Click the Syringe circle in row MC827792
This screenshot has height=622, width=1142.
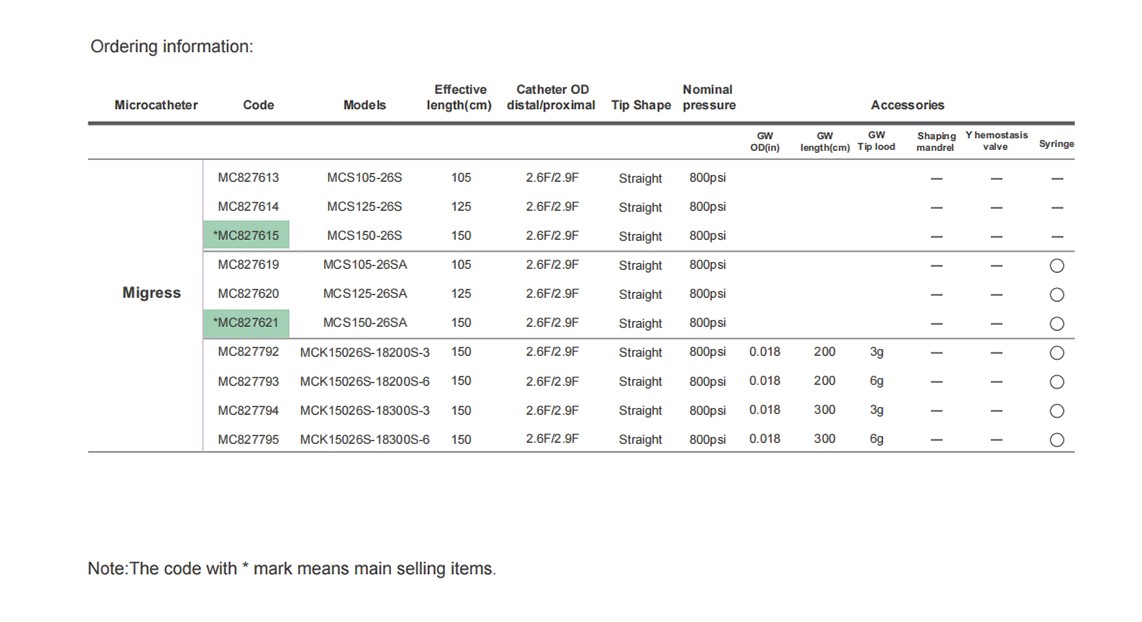(1056, 353)
